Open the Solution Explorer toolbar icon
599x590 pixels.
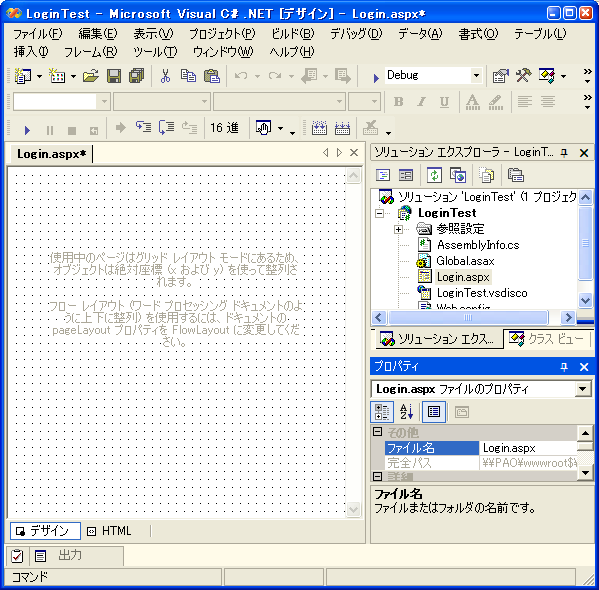(500, 76)
